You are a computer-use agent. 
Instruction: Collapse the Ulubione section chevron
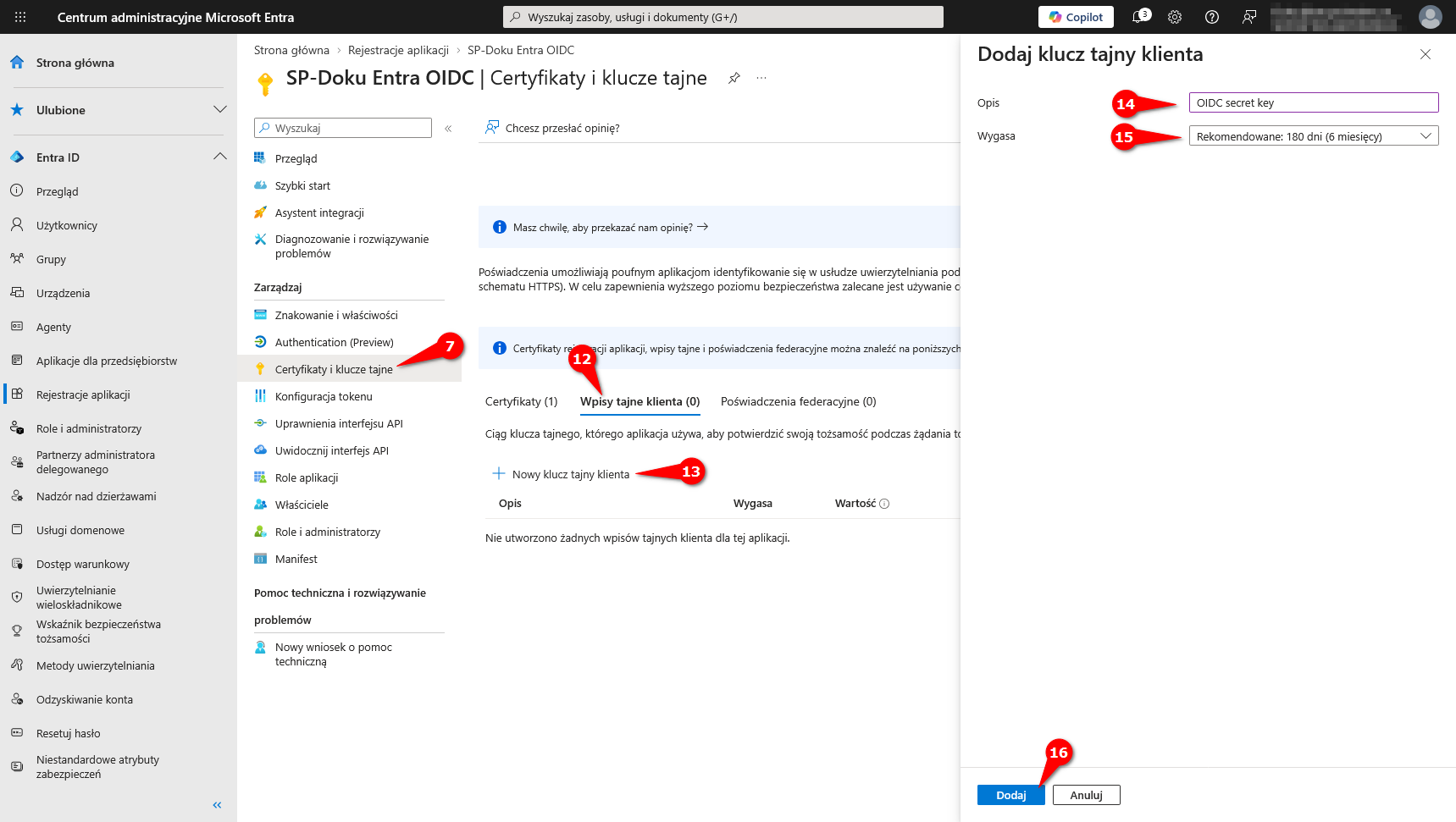220,110
